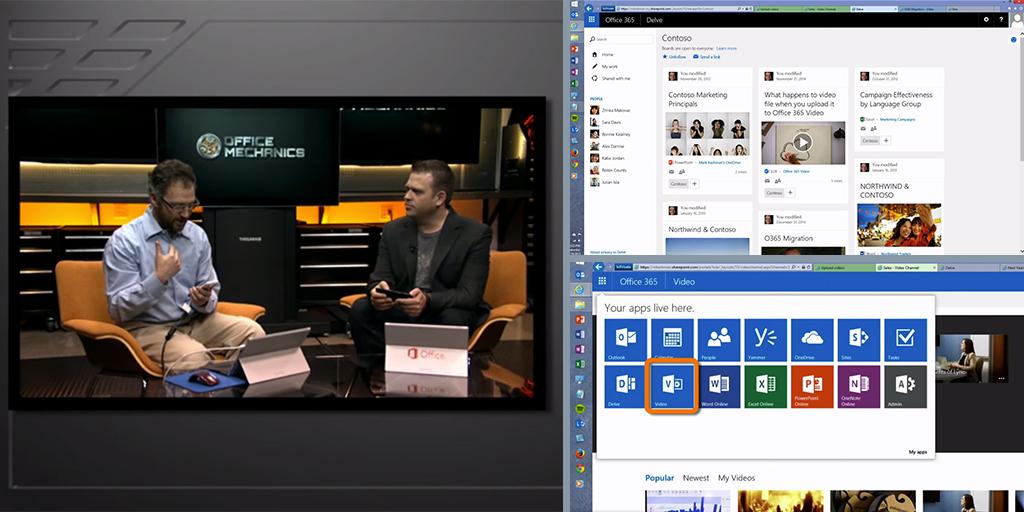Open the Delve tile in app launcher

(x=626, y=387)
